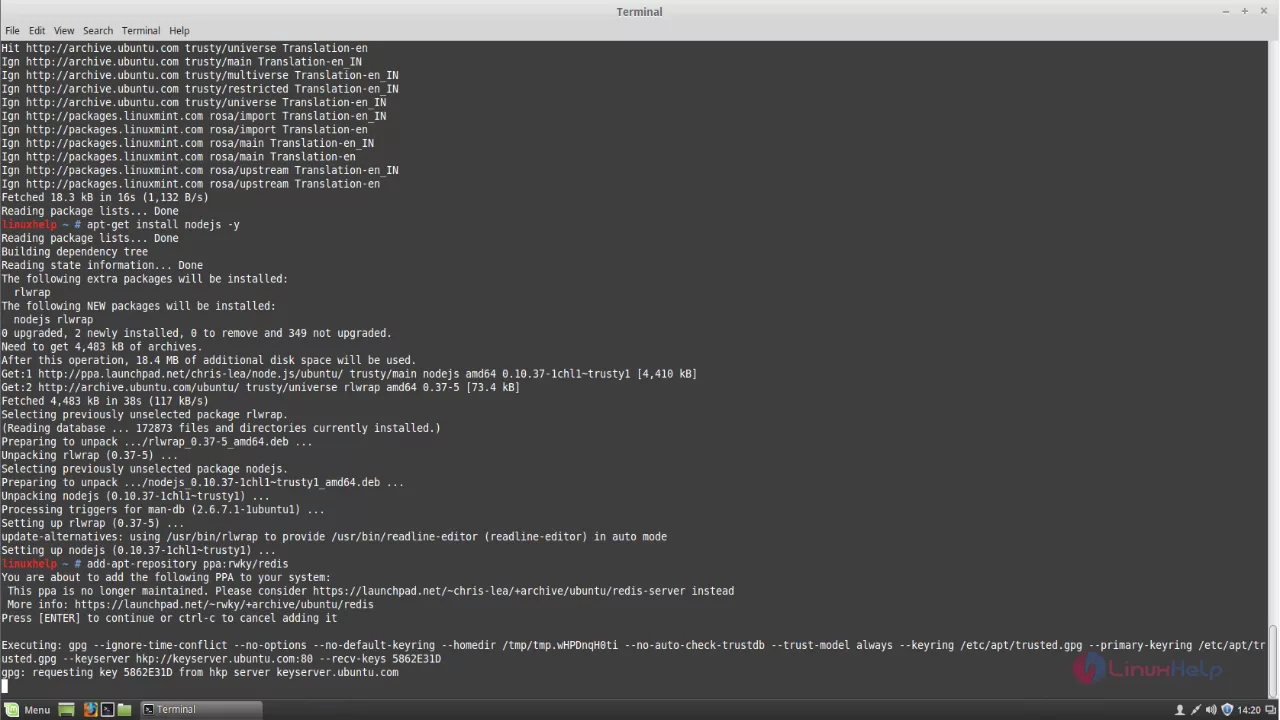Click 'You are about to add the following PPA' line

point(166,577)
